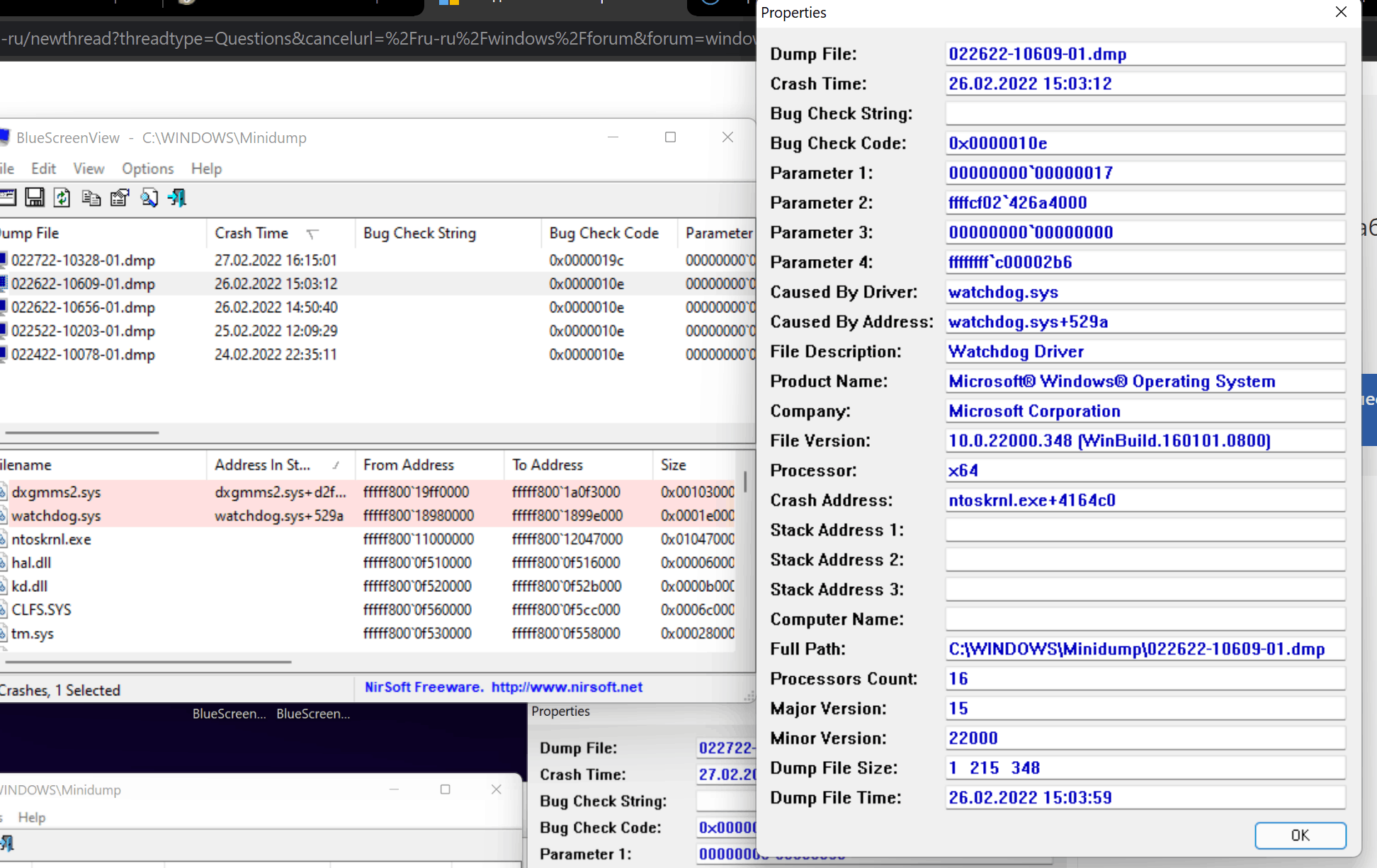Screen dimensions: 1377x868
Task: Click the Find magnifier toolbar icon
Action: [149, 198]
